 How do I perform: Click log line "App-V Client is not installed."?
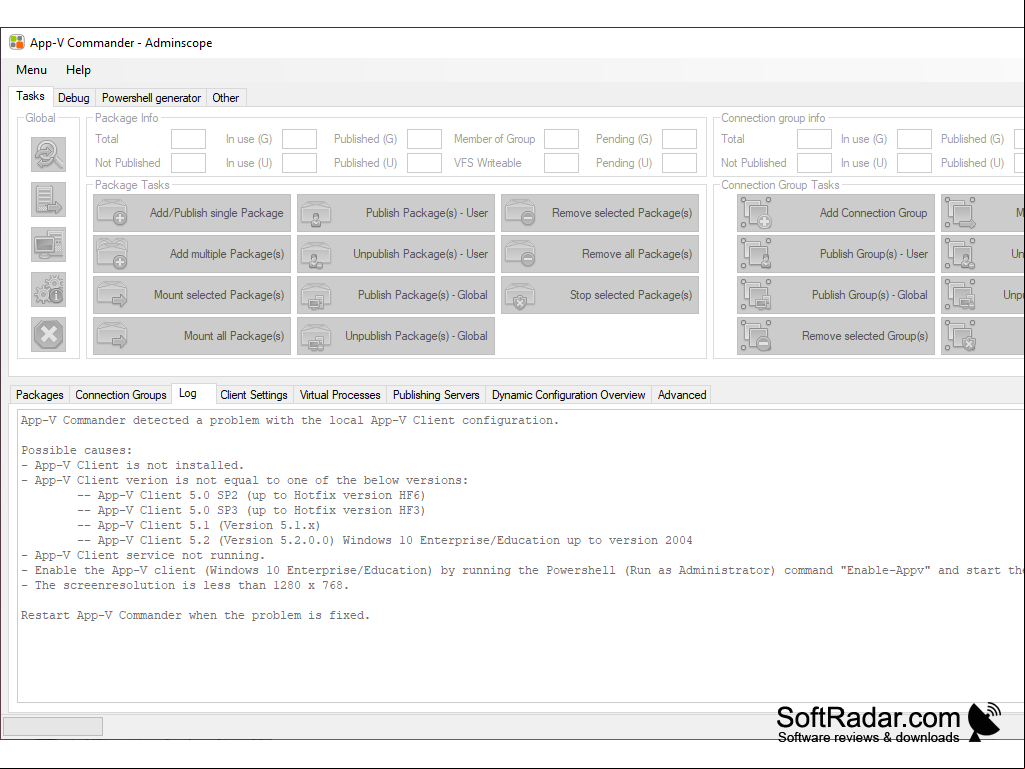(132, 466)
